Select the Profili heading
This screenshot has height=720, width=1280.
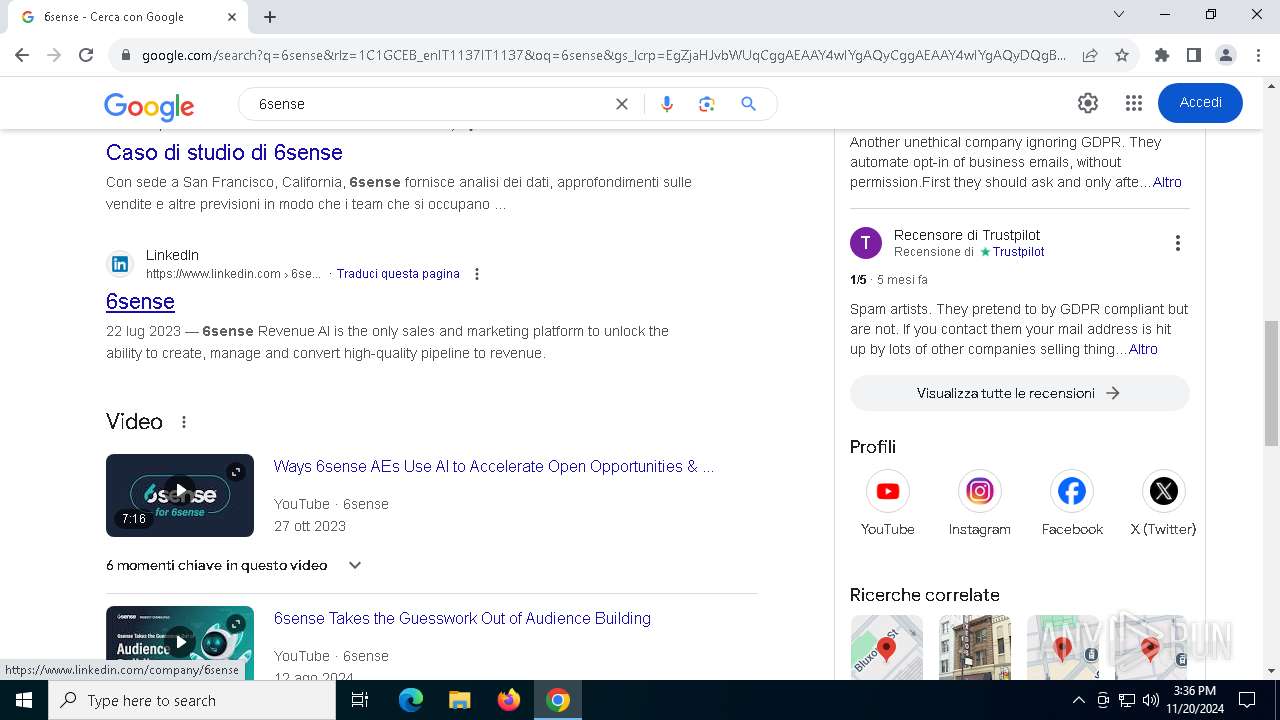pyautogui.click(x=873, y=447)
